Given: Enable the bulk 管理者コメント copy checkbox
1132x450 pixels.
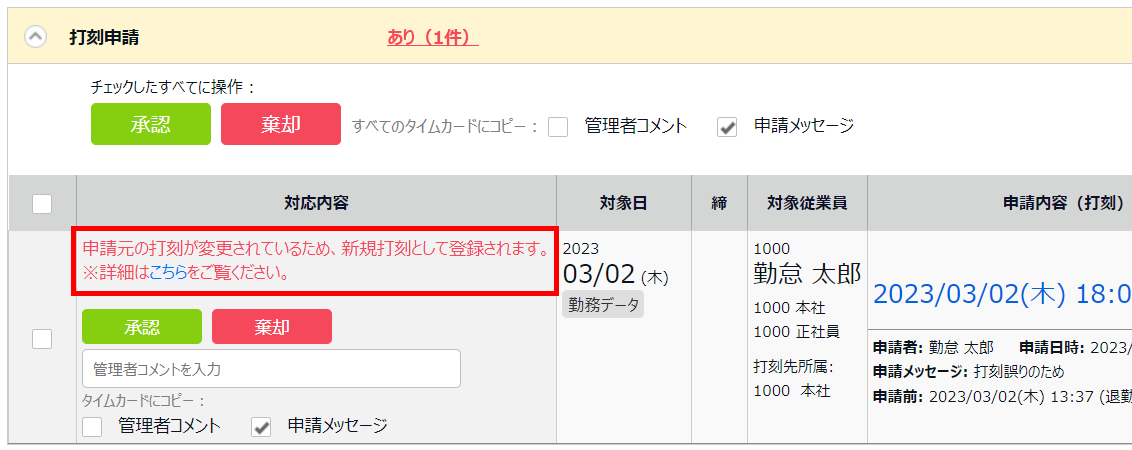Looking at the screenshot, I should (558, 127).
